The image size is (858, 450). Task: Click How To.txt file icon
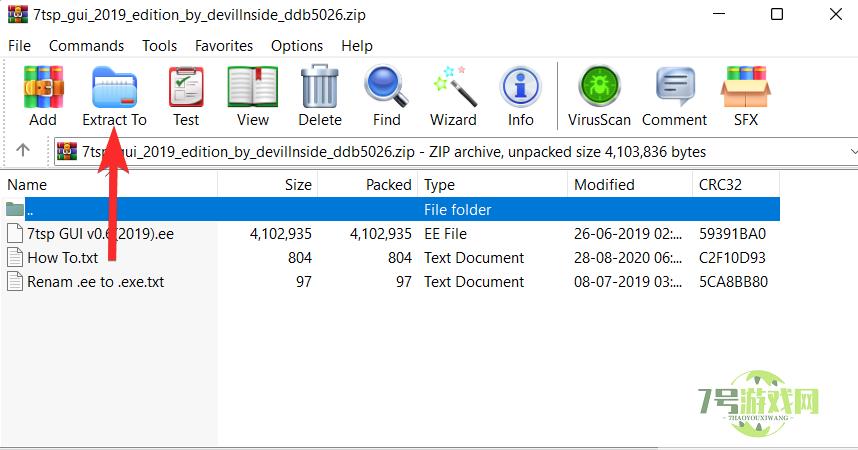point(15,257)
